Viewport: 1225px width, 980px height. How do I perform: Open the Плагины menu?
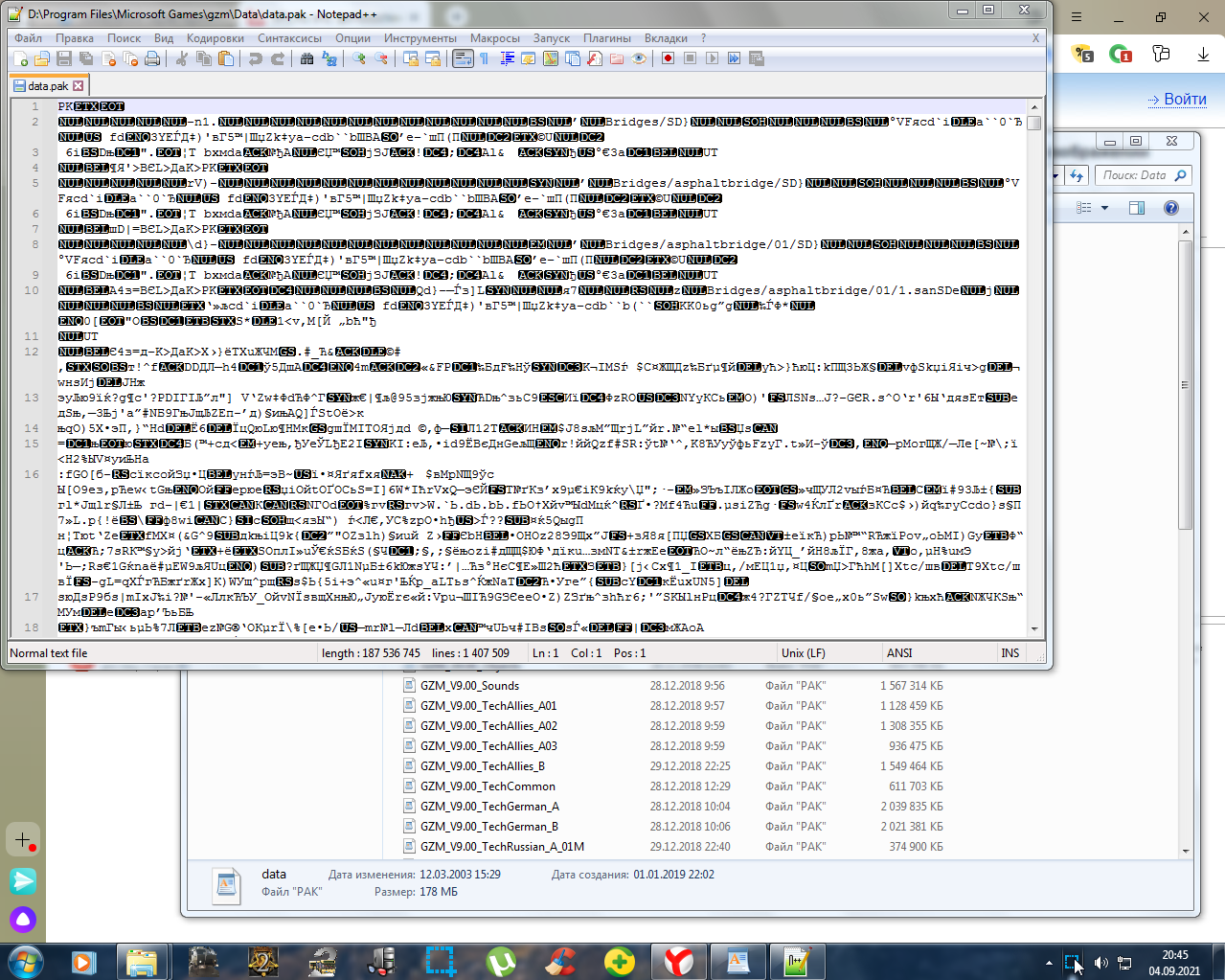point(607,38)
